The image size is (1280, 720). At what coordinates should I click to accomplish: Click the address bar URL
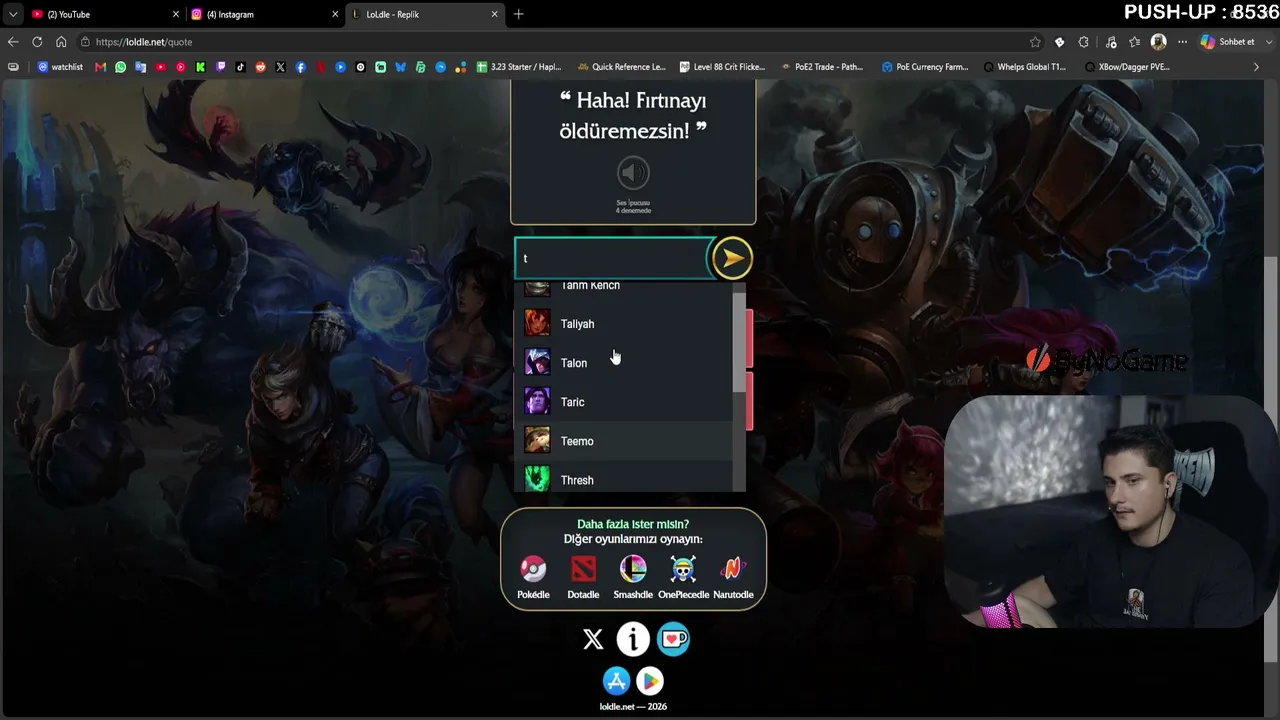pos(144,42)
